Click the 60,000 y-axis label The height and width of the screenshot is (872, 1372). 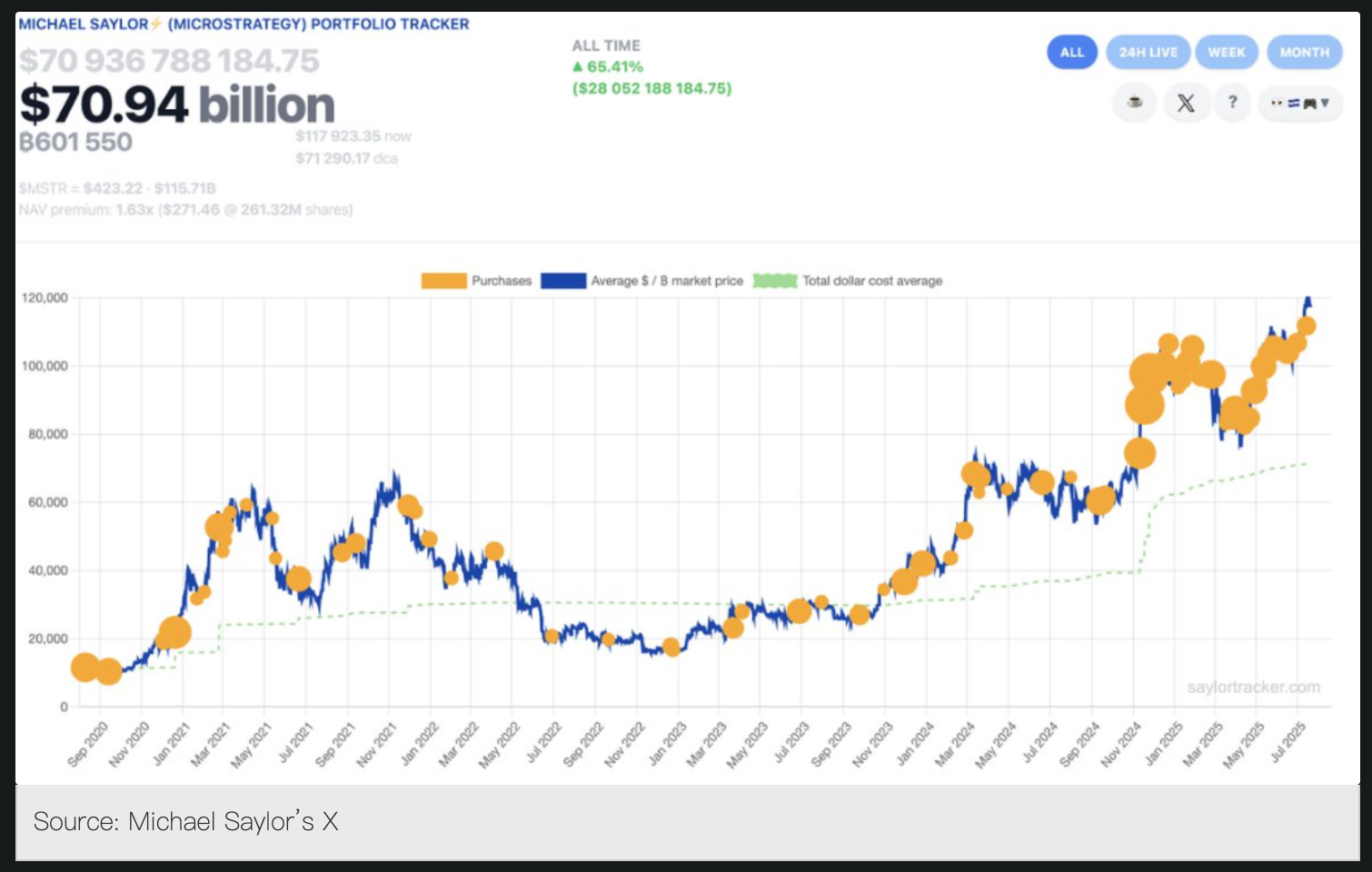pos(48,502)
